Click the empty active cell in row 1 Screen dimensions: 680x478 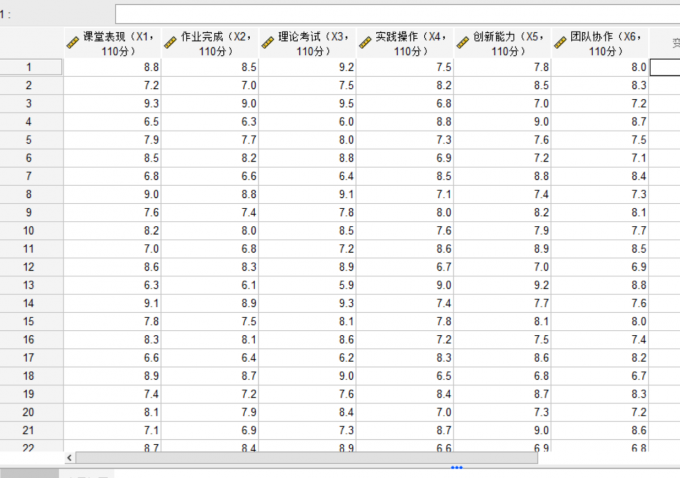point(665,67)
